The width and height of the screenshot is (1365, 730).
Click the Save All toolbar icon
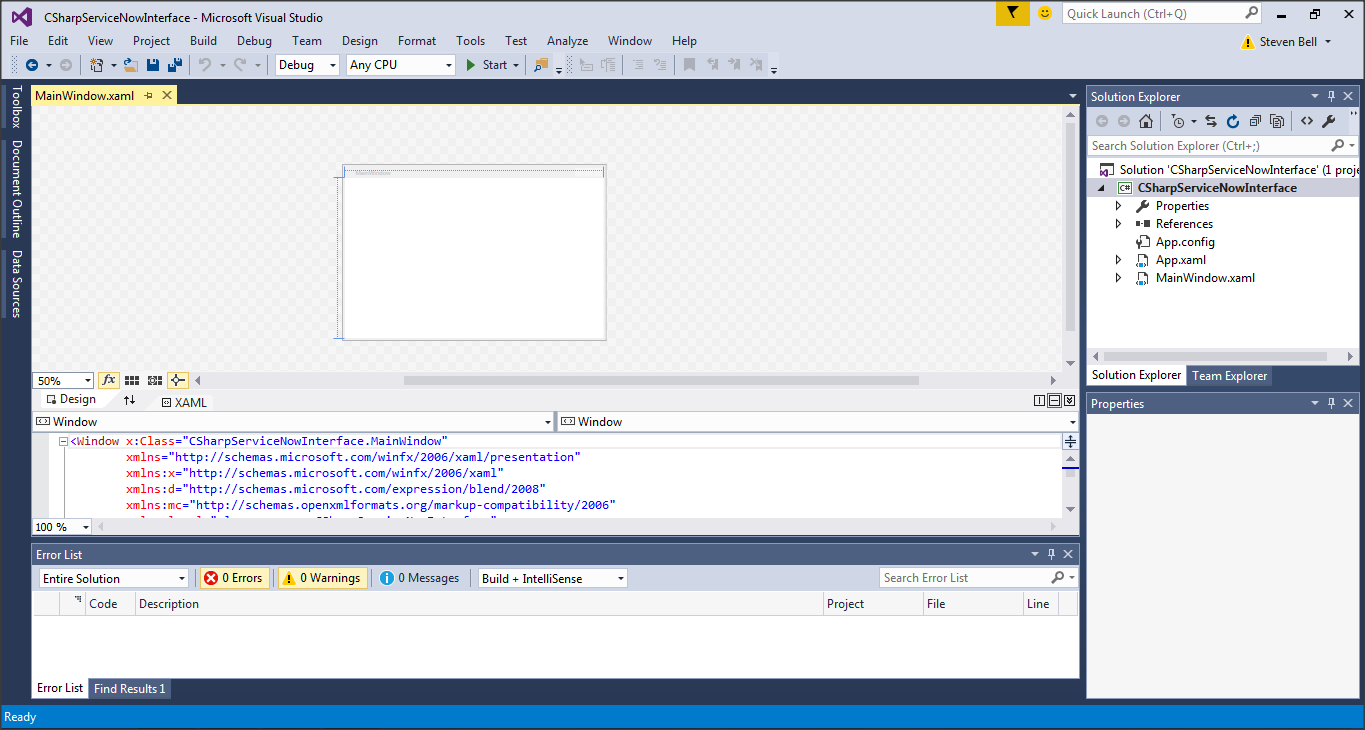click(174, 65)
